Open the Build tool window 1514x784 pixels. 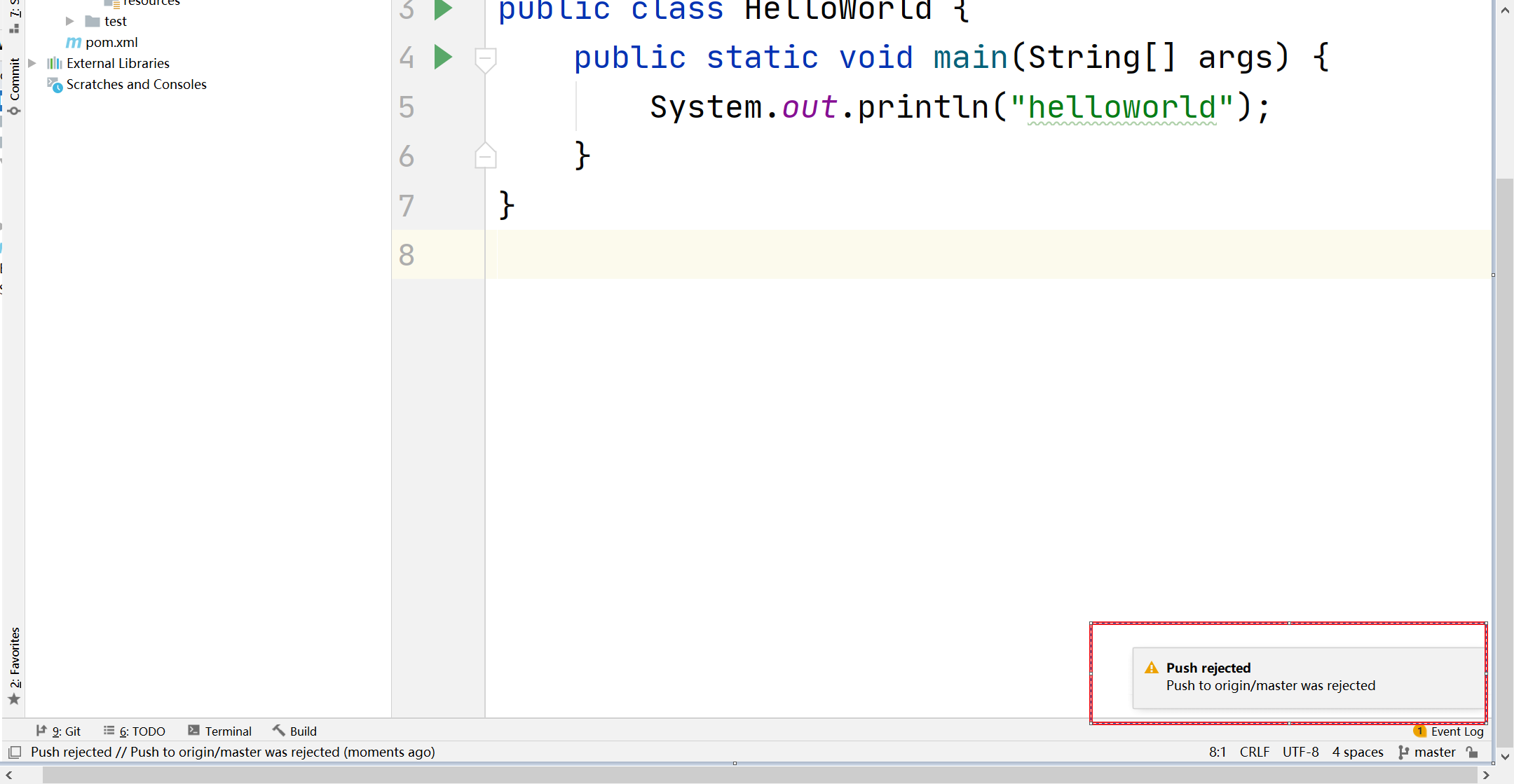301,731
